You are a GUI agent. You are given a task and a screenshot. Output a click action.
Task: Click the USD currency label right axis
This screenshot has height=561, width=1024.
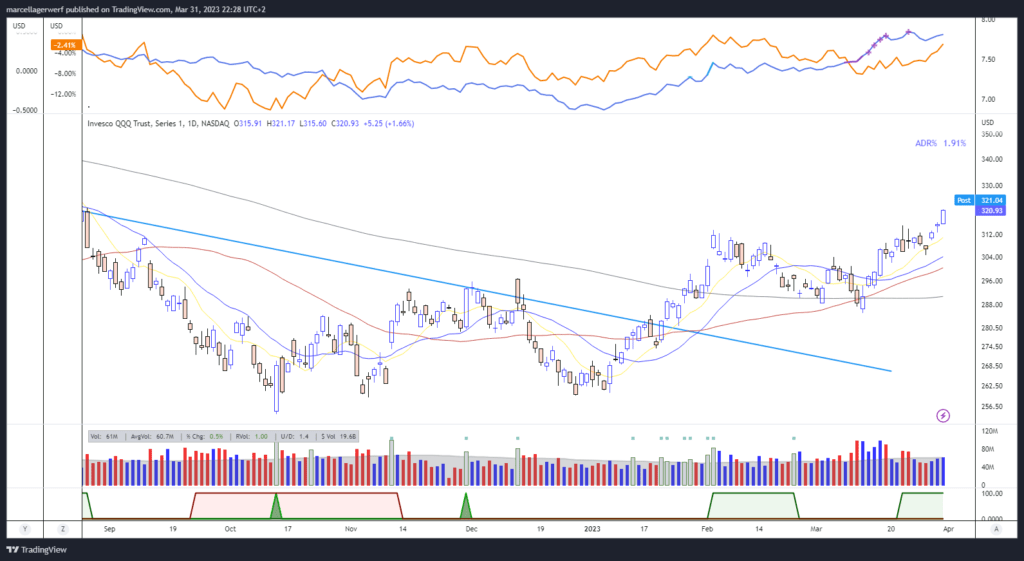(x=987, y=123)
